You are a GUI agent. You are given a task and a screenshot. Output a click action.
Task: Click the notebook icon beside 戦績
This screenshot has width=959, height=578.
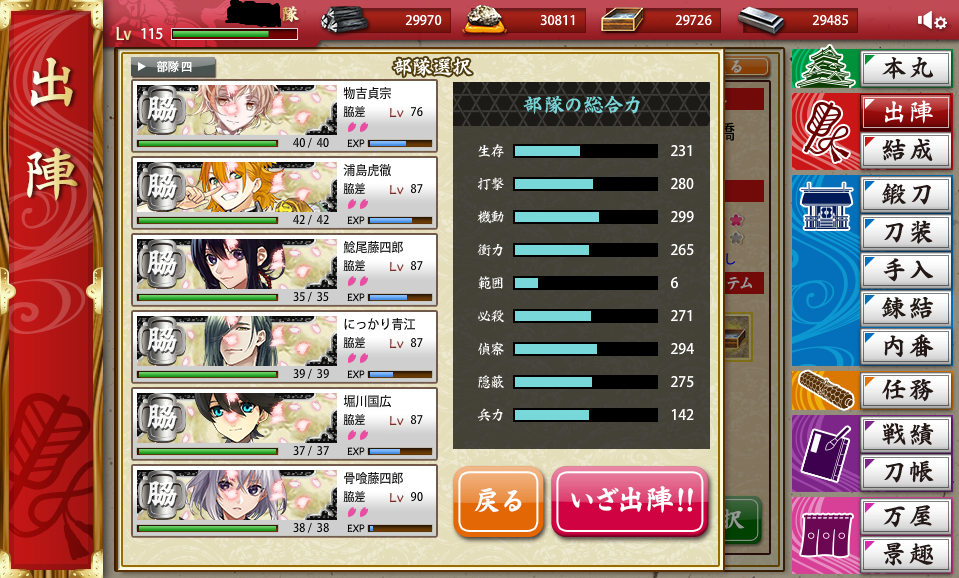point(826,453)
